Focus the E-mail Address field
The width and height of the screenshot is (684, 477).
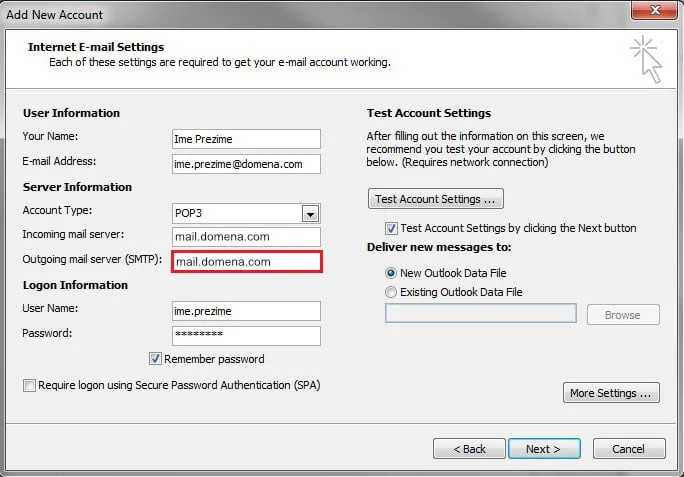tap(246, 164)
